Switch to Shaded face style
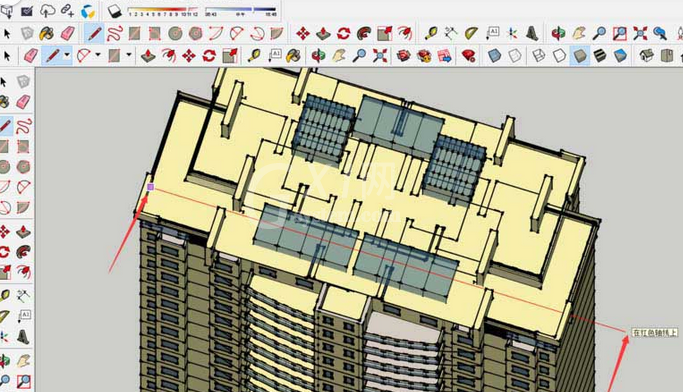Viewport: 683px width, 392px height. (x=579, y=56)
